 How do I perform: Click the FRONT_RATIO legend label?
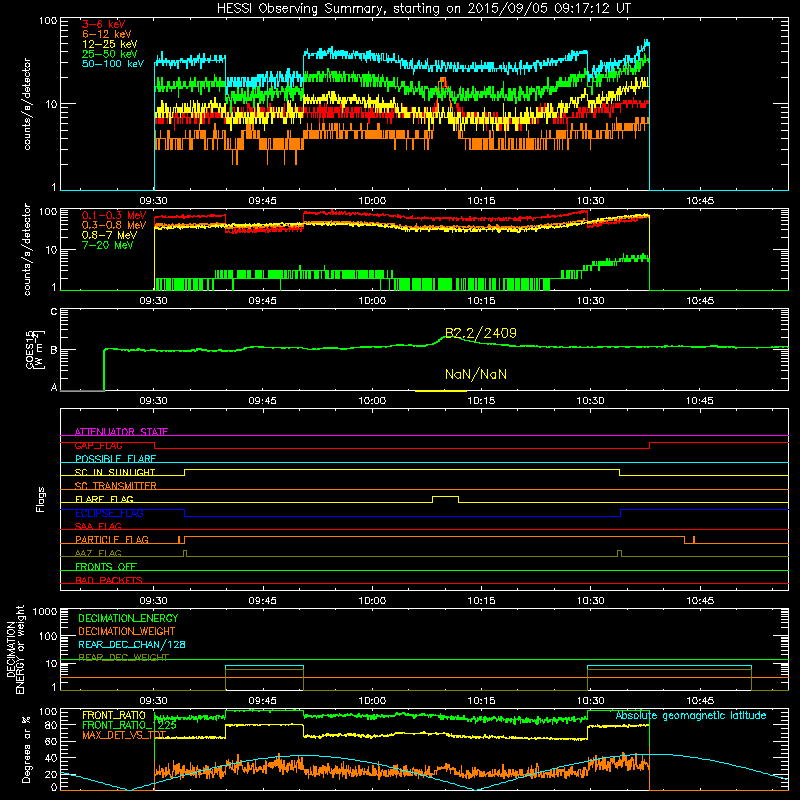click(x=114, y=715)
